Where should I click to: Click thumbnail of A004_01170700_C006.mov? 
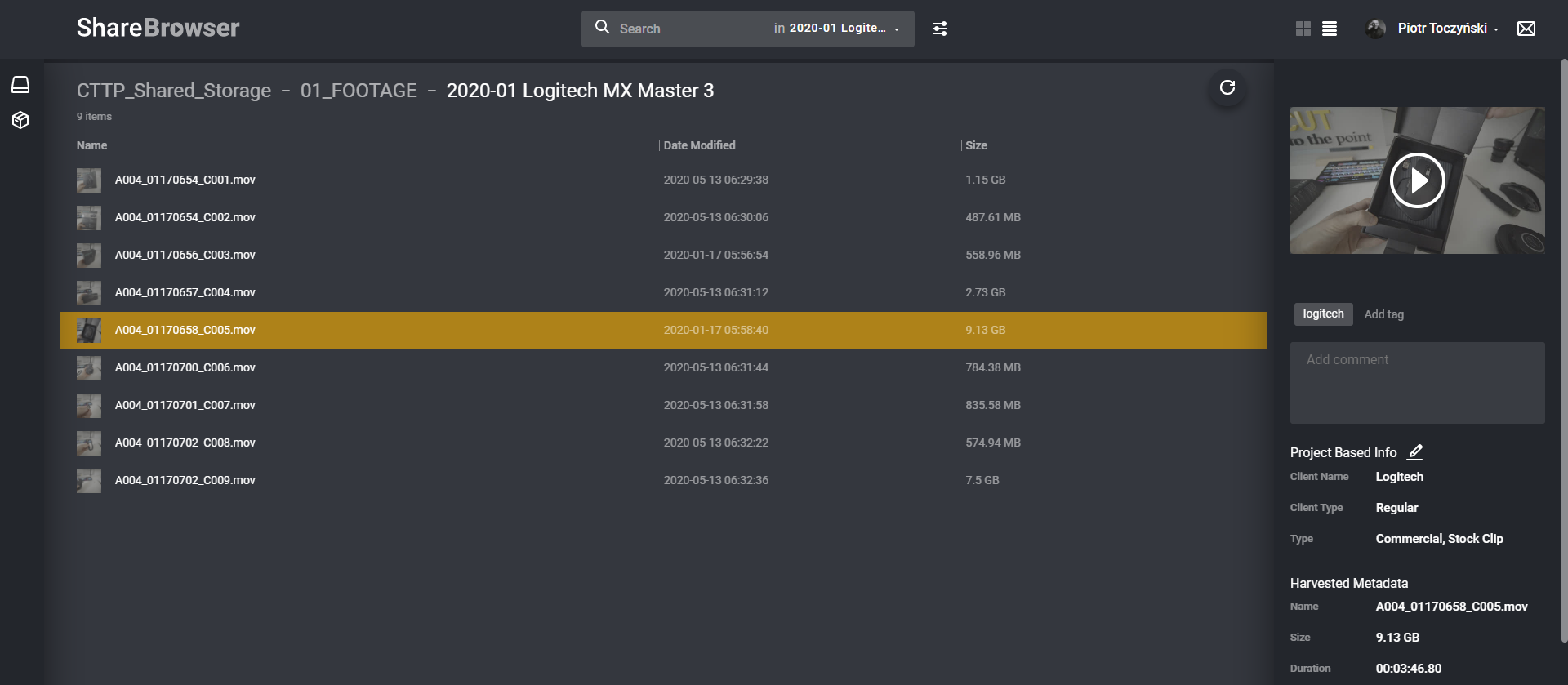point(89,367)
